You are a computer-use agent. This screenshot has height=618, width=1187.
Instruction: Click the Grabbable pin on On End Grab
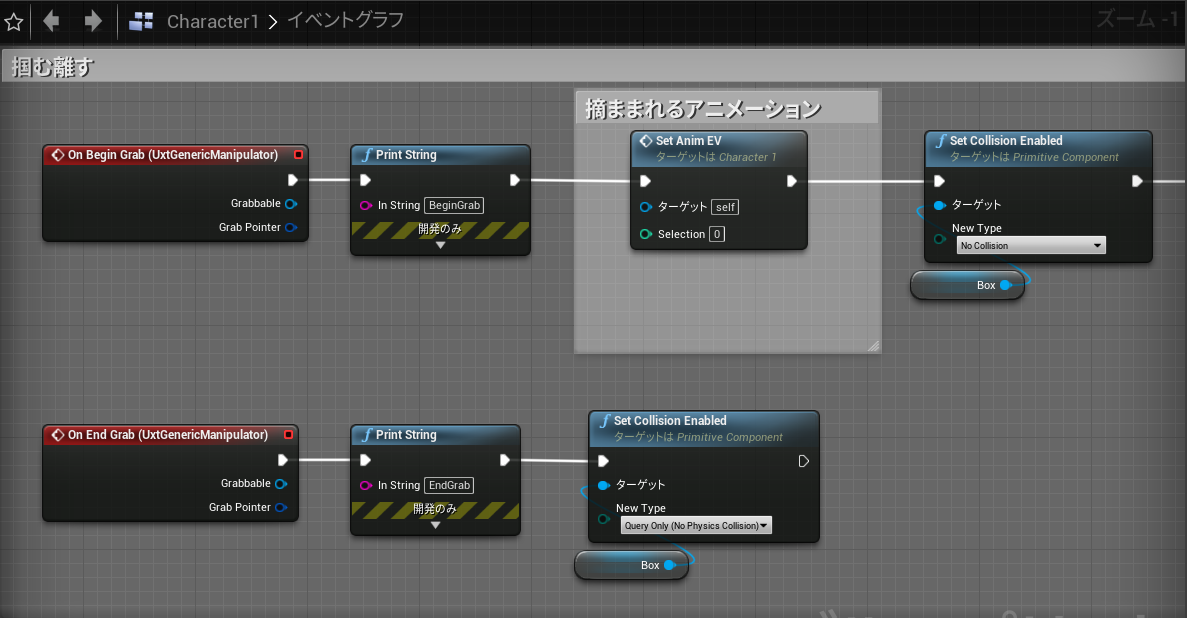(x=281, y=484)
